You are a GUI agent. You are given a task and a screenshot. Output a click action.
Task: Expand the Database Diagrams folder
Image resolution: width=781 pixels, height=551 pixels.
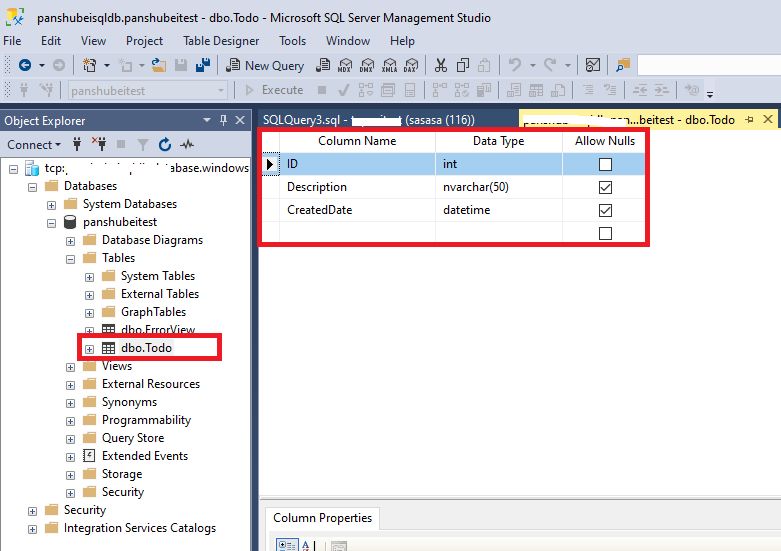pyautogui.click(x=70, y=241)
